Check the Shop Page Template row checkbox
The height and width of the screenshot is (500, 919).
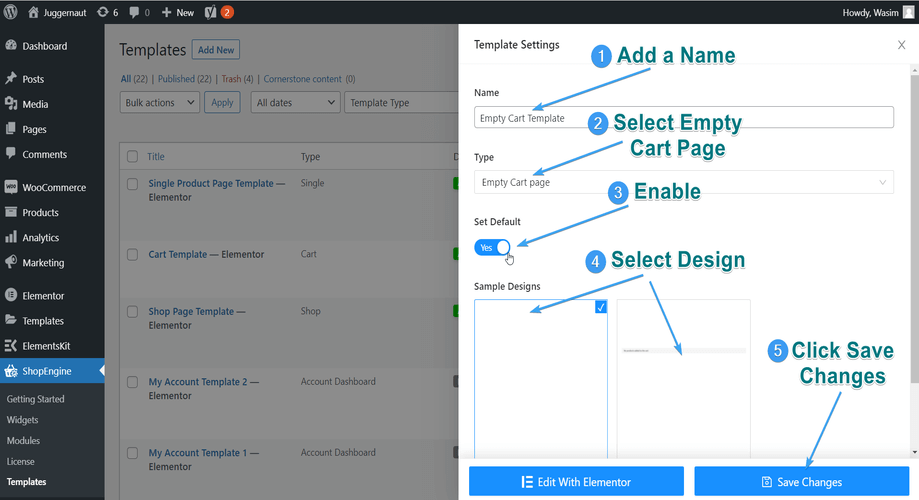point(132,312)
